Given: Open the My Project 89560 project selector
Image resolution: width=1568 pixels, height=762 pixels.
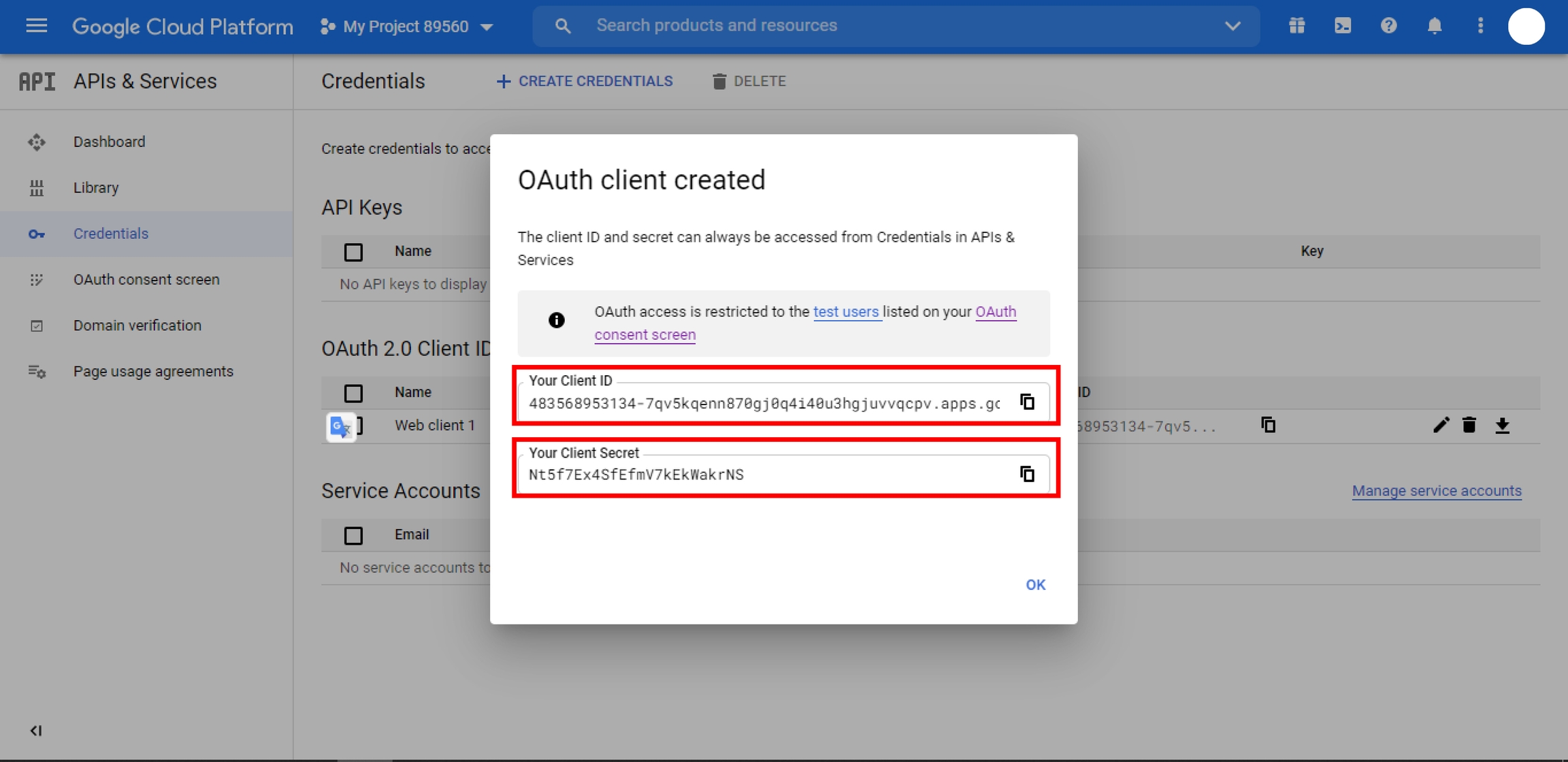Looking at the screenshot, I should pyautogui.click(x=407, y=27).
